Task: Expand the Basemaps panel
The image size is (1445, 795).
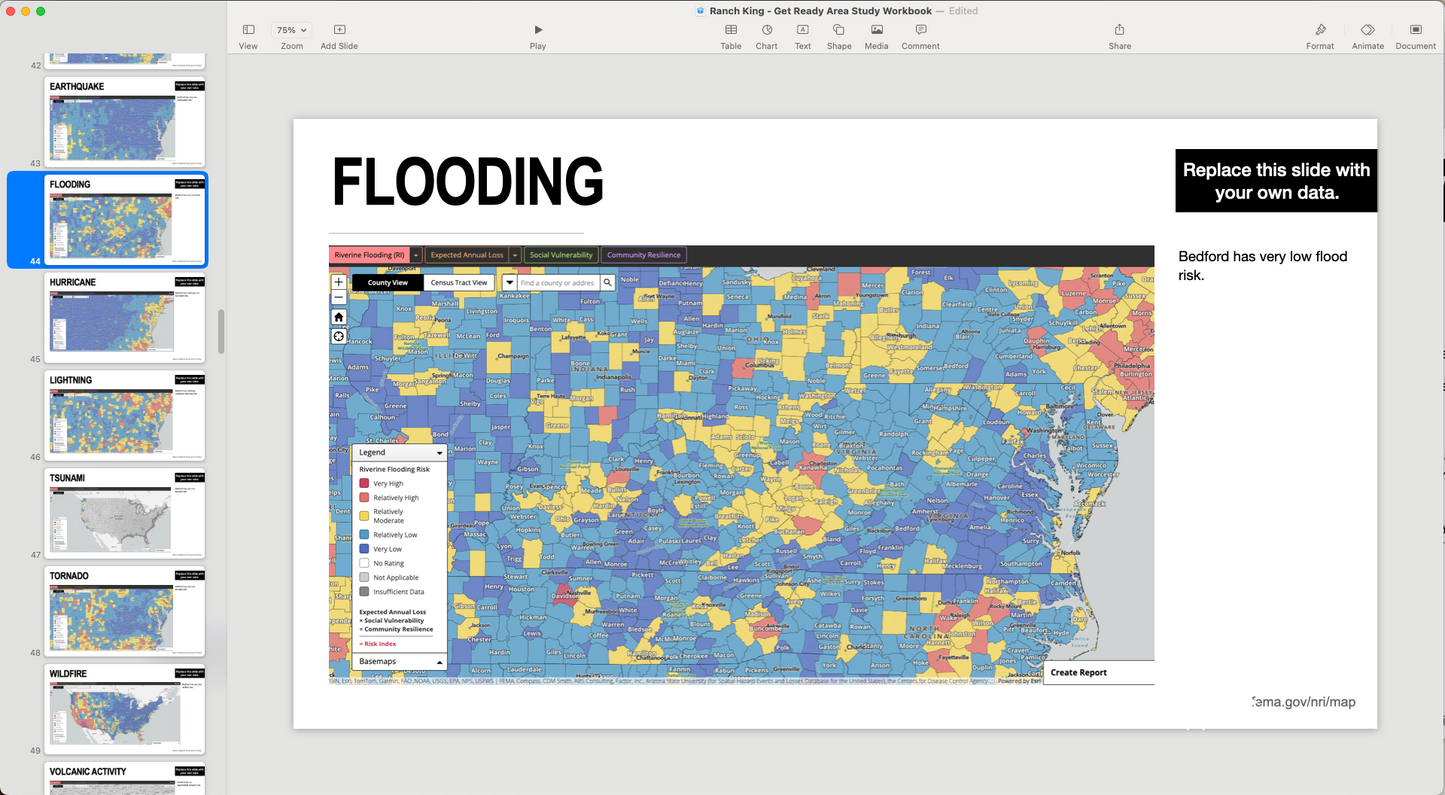Action: click(399, 662)
